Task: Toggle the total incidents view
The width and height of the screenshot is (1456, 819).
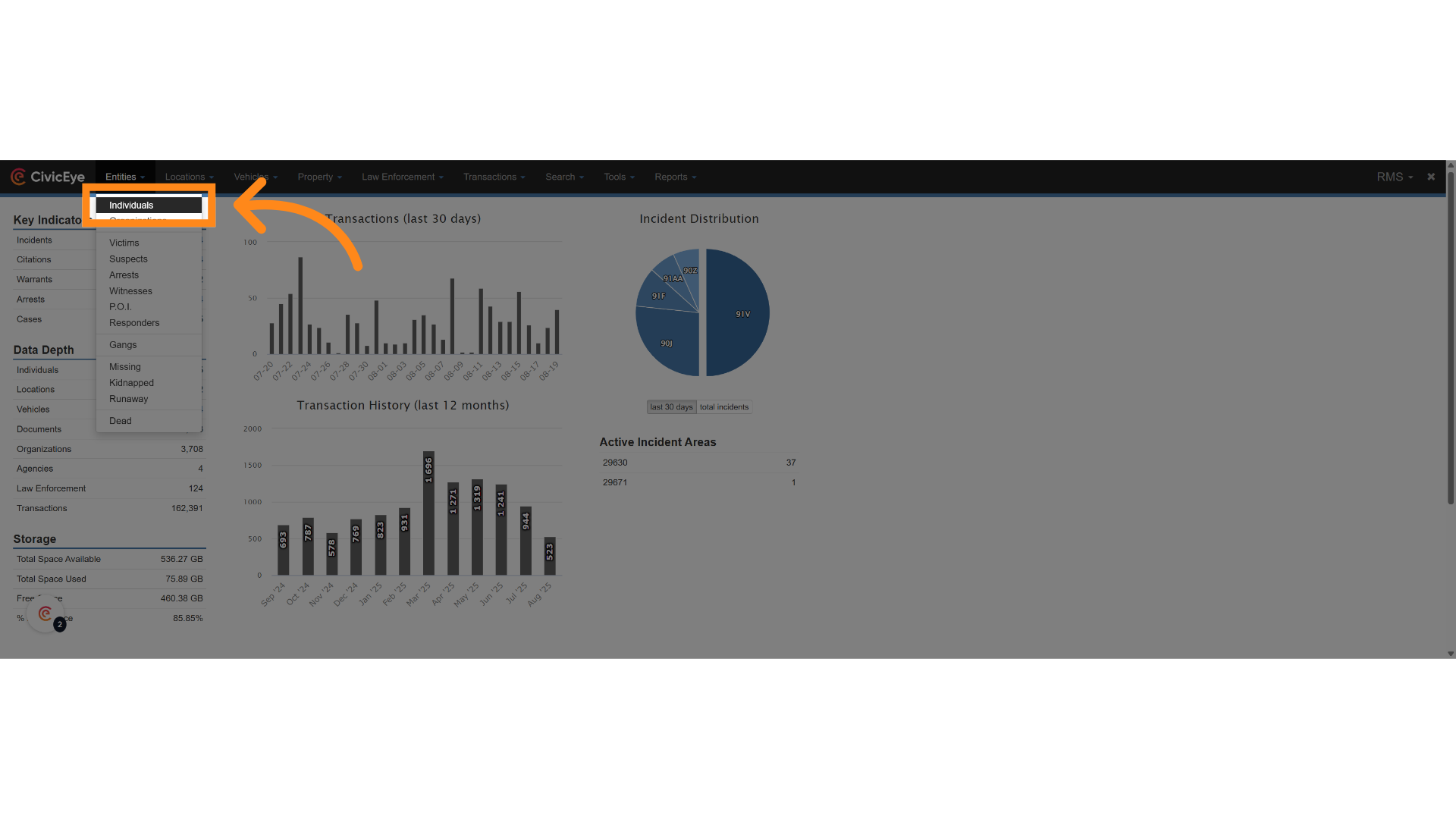Action: (723, 407)
